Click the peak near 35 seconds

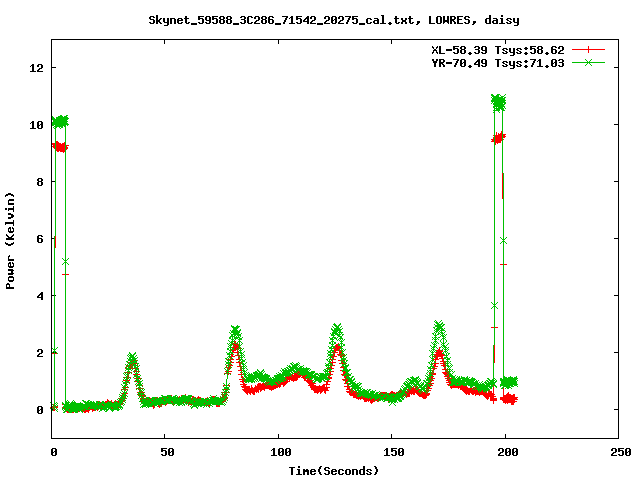[x=132, y=359]
